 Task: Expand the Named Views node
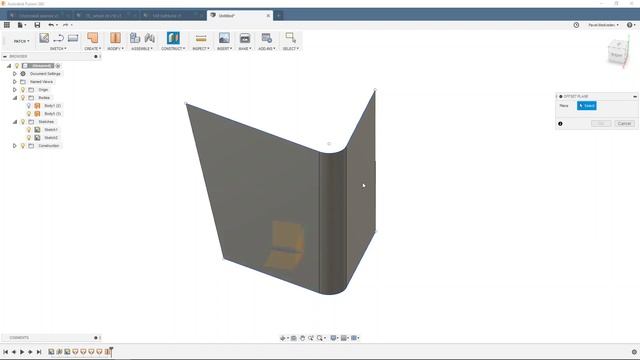pos(15,82)
